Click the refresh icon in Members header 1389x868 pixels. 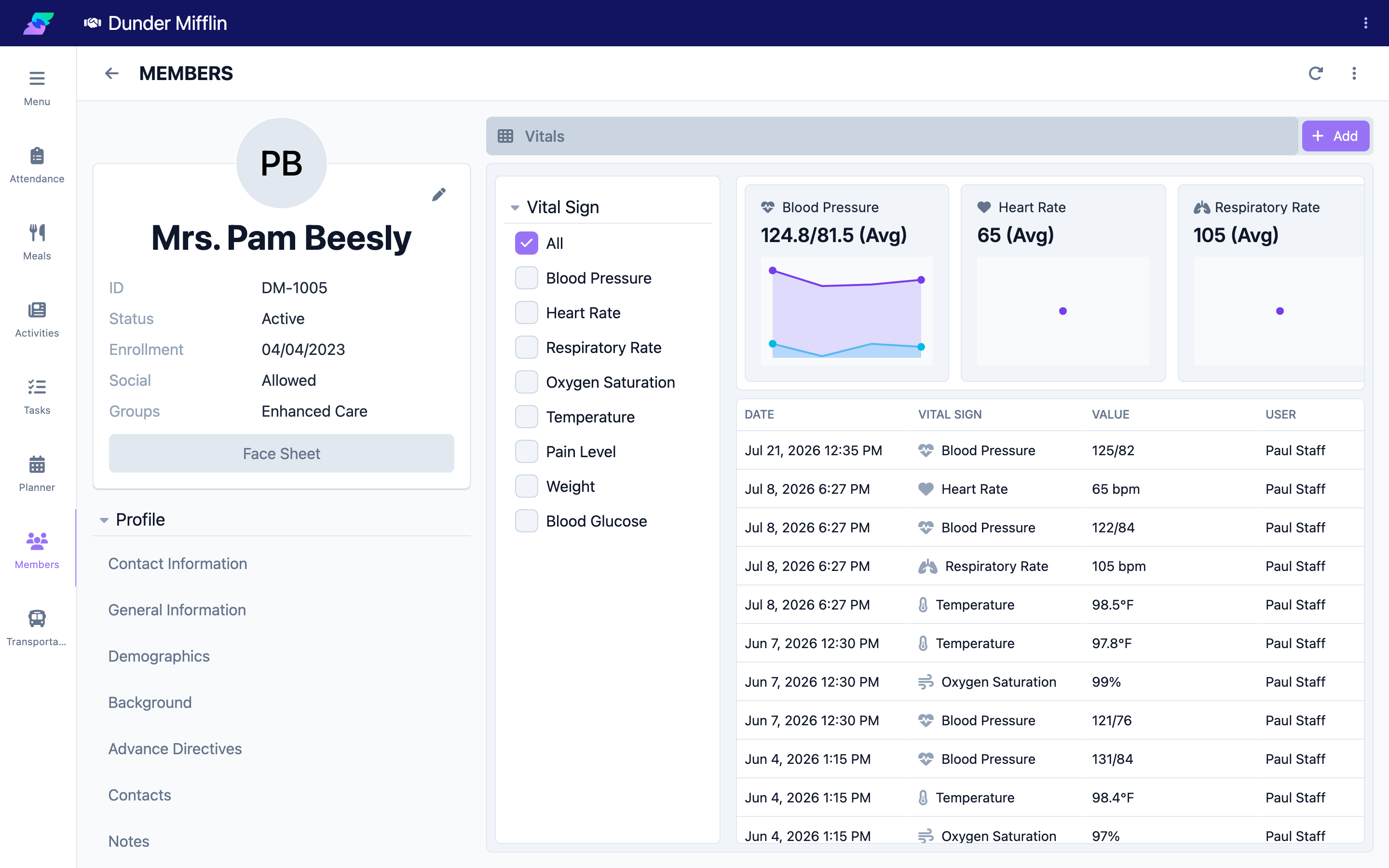[x=1316, y=73]
